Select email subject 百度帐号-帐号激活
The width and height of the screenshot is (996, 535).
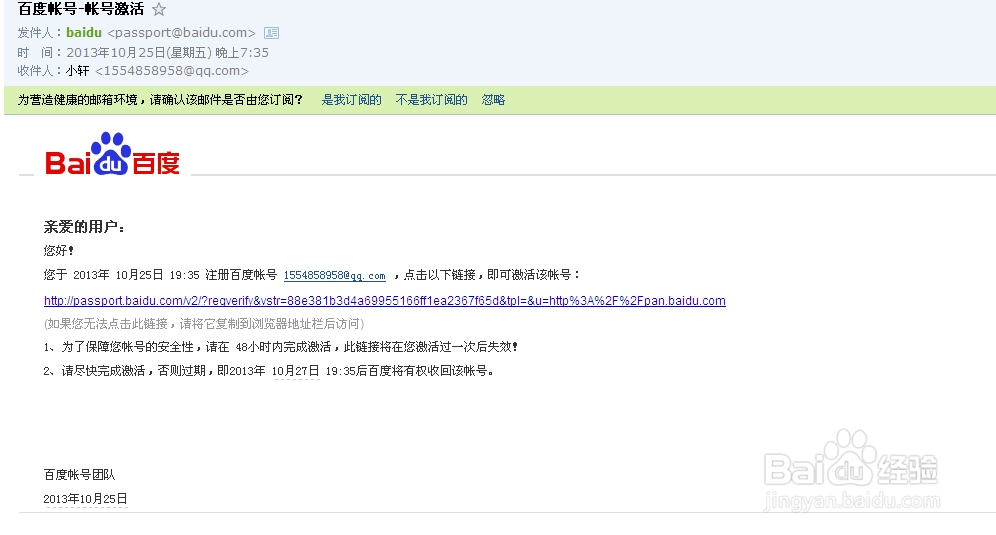coord(81,9)
